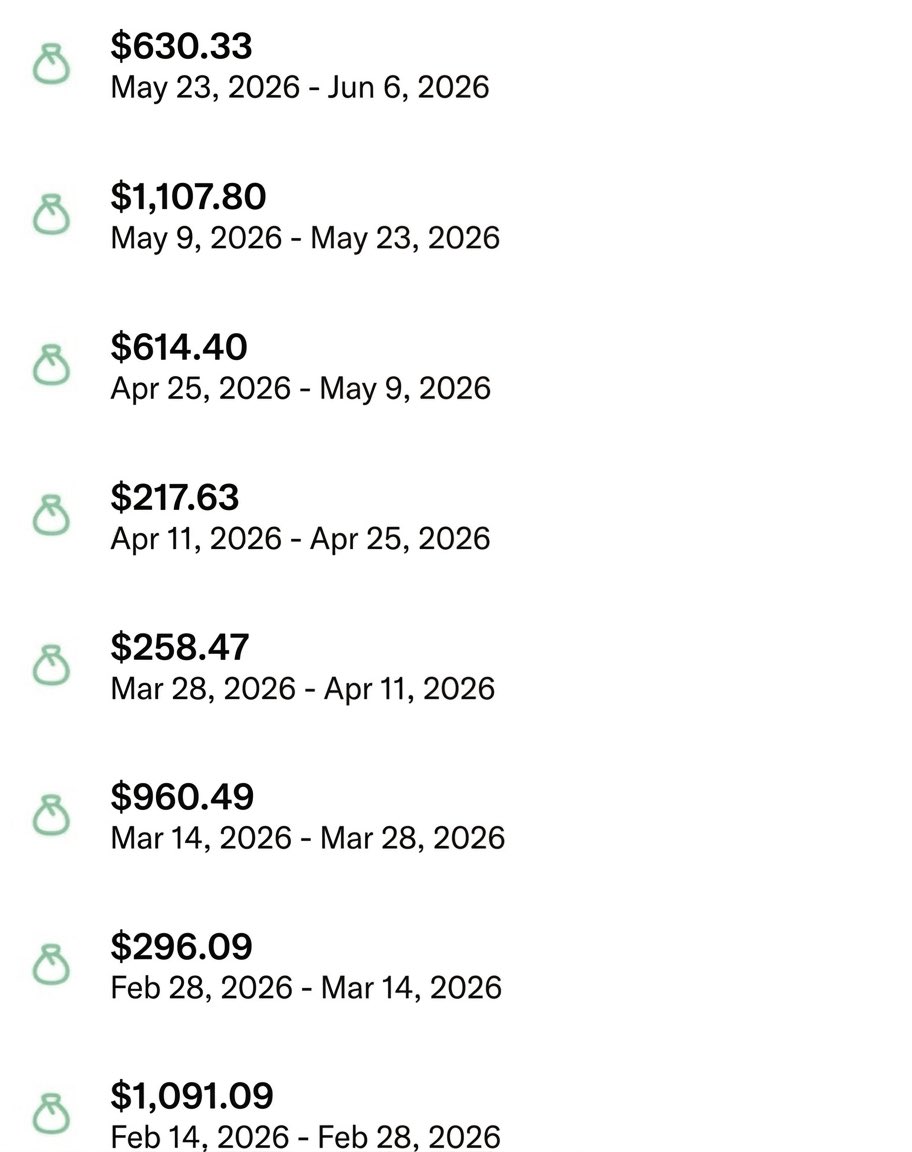Open the $217.63 payout amount
The height and width of the screenshot is (1152, 912).
175,497
